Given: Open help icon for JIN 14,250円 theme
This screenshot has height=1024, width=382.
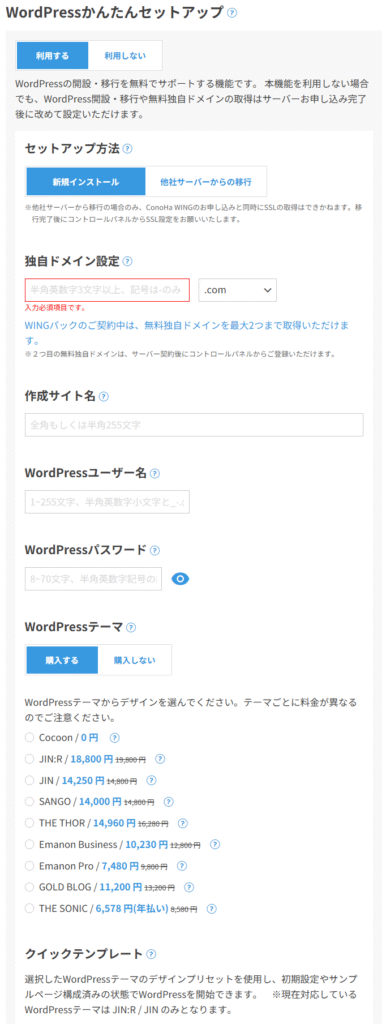Looking at the screenshot, I should [x=151, y=780].
